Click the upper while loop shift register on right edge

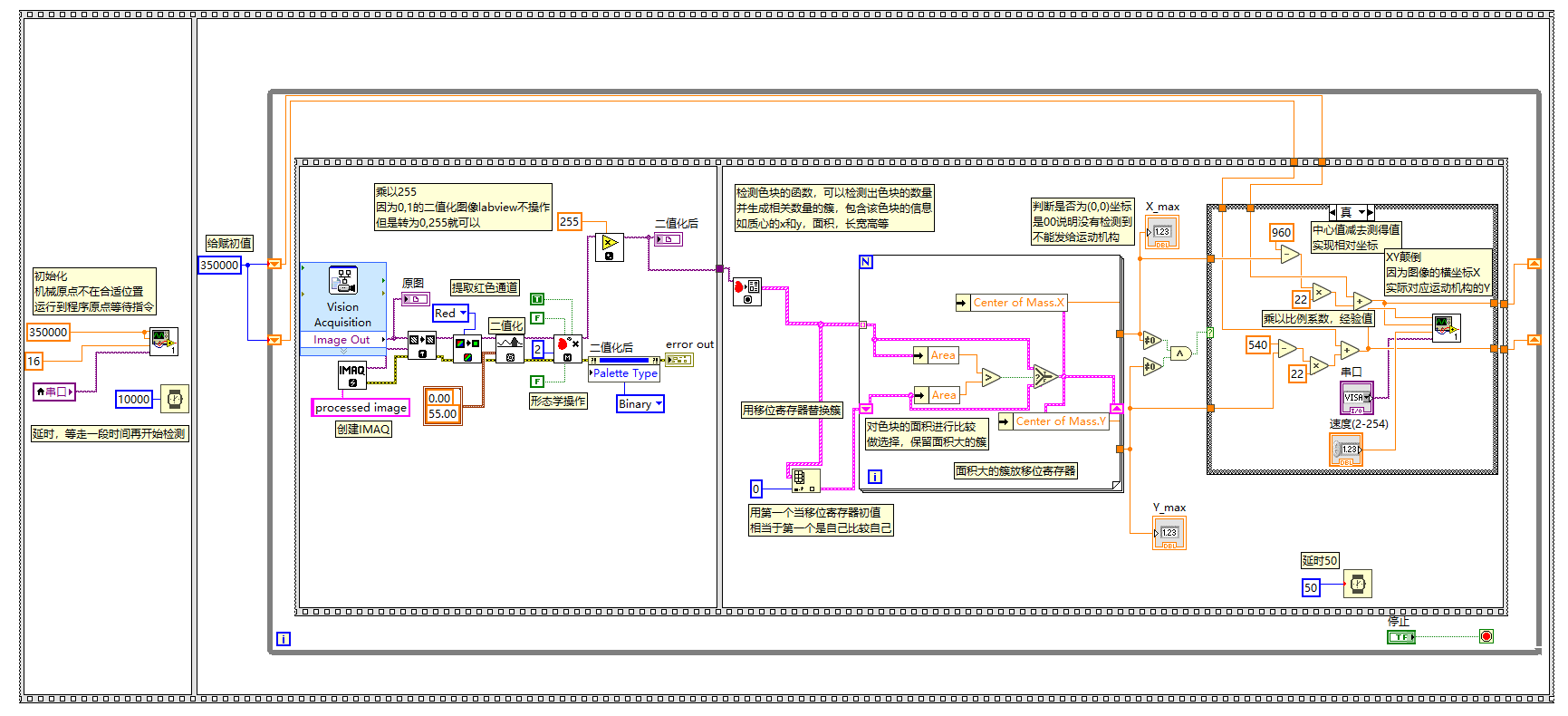click(x=1534, y=264)
